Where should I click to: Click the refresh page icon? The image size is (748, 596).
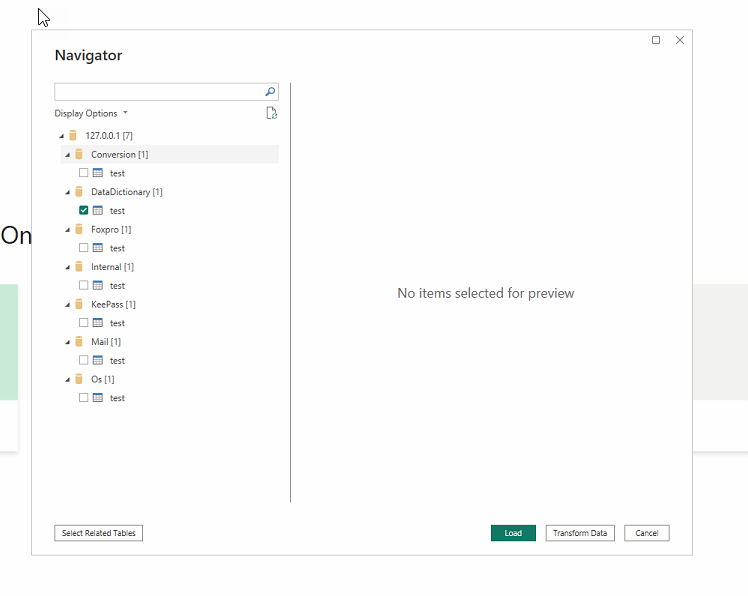271,113
